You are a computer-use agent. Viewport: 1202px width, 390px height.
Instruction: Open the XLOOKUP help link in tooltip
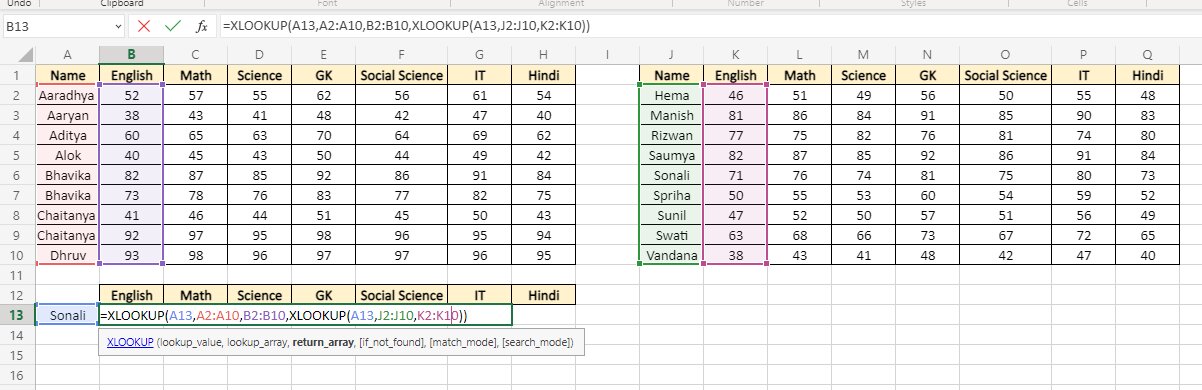(131, 343)
